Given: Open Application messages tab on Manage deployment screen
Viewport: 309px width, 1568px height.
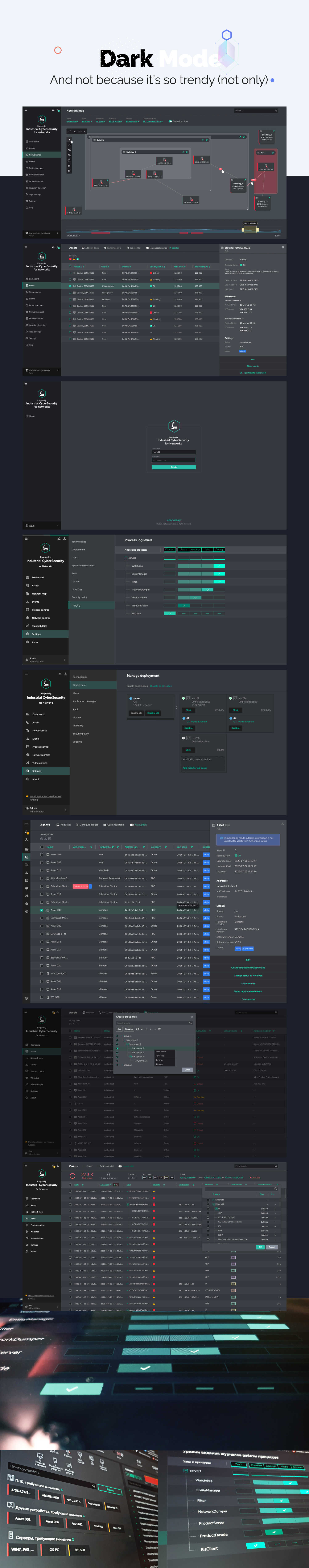Looking at the screenshot, I should point(93,701).
